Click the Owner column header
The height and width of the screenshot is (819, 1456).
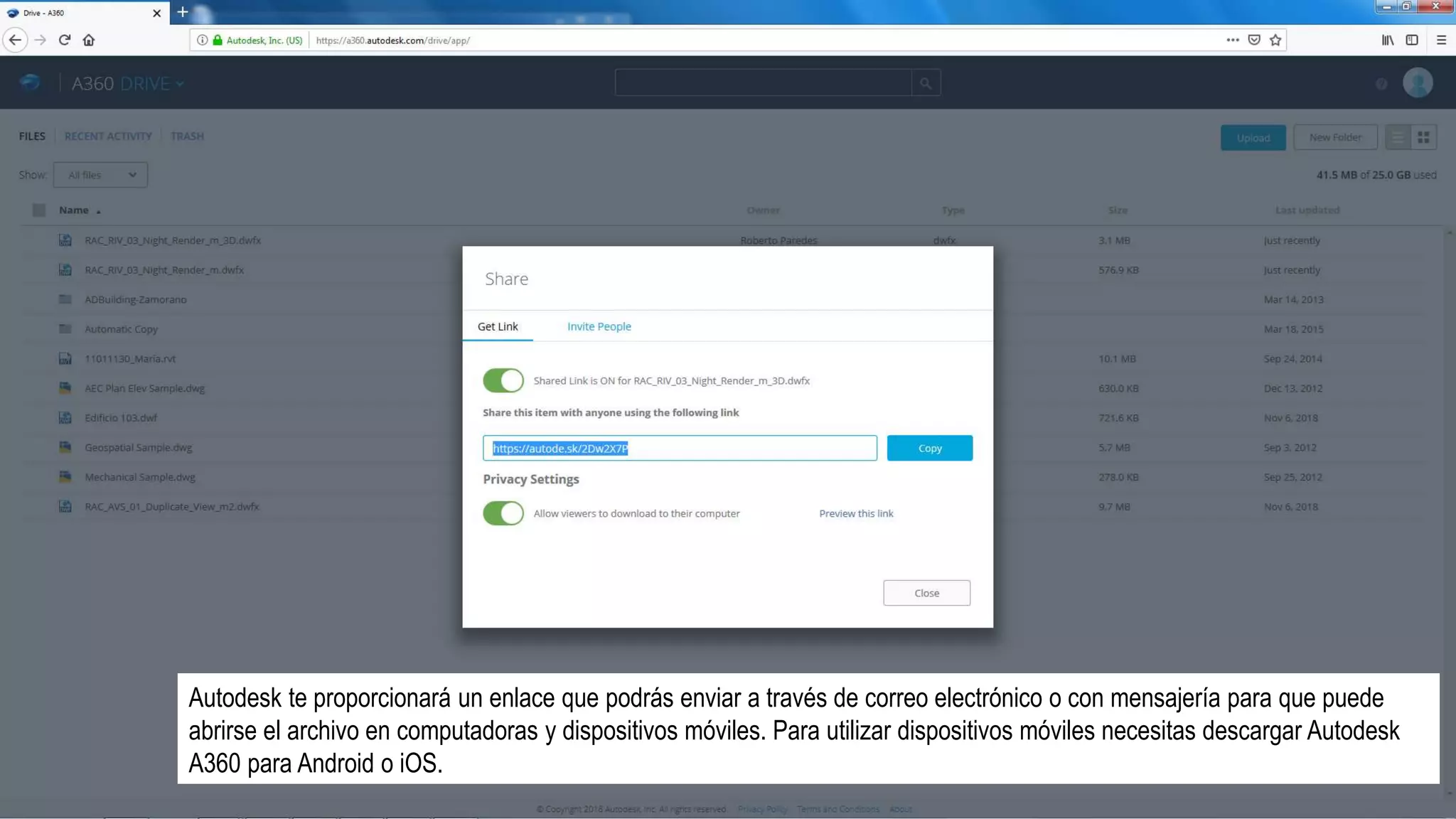tap(763, 210)
